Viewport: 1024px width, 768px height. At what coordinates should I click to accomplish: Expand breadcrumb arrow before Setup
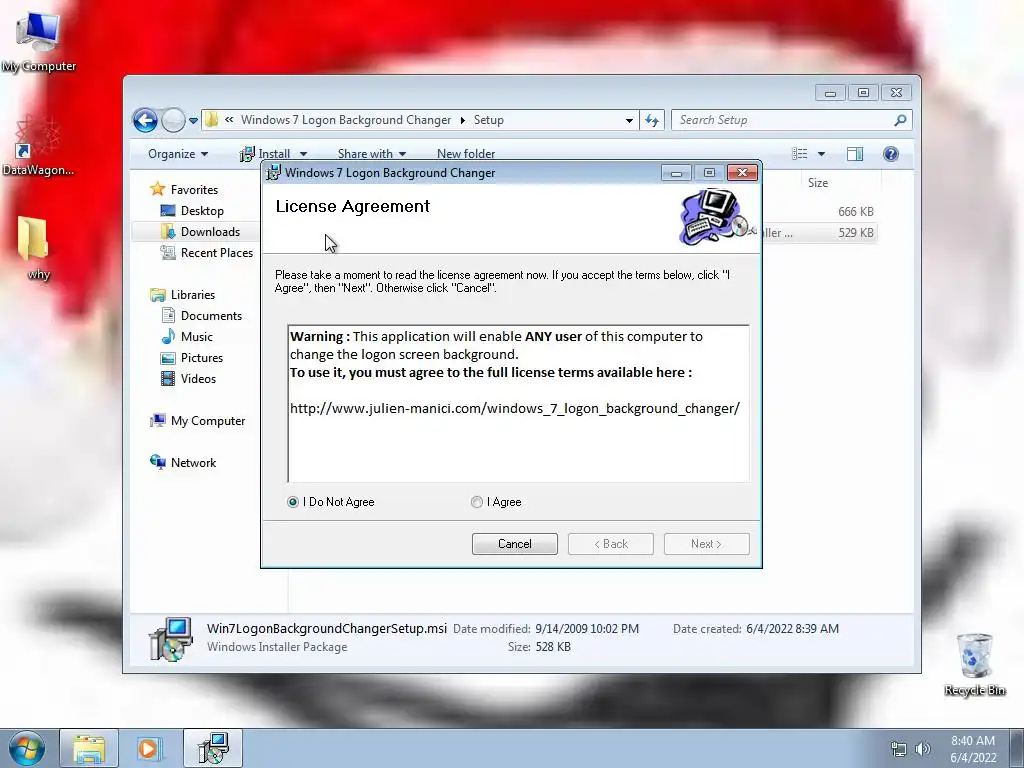pos(462,120)
